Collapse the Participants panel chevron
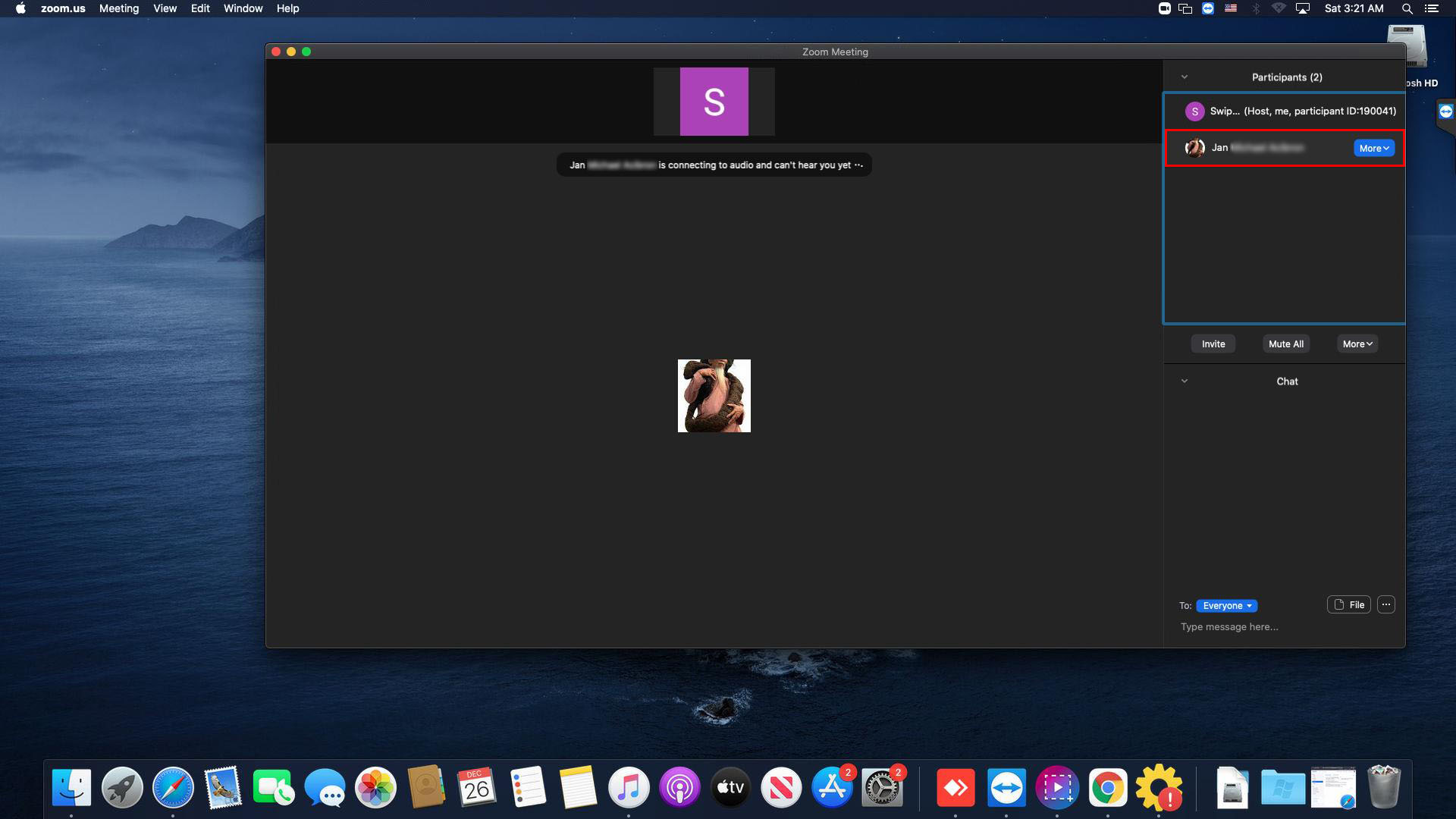The height and width of the screenshot is (819, 1456). (x=1184, y=77)
